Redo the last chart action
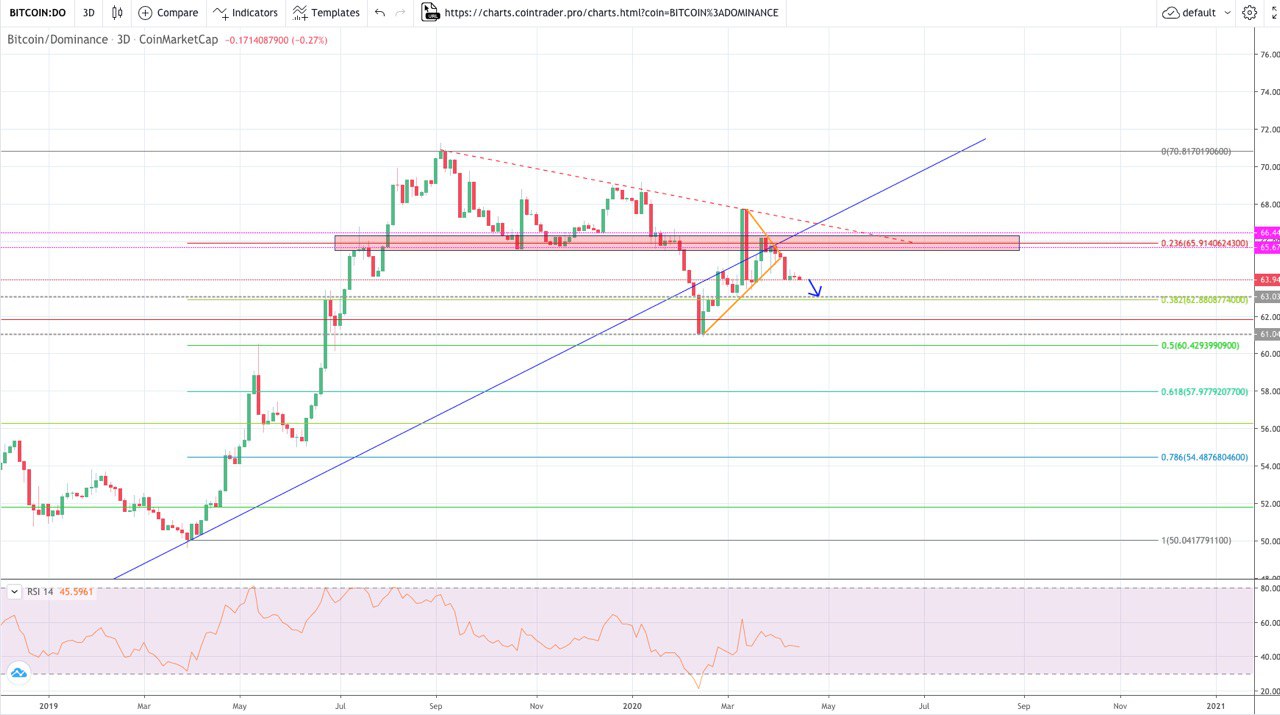Screen dimensions: 1280x715 pyautogui.click(x=401, y=13)
